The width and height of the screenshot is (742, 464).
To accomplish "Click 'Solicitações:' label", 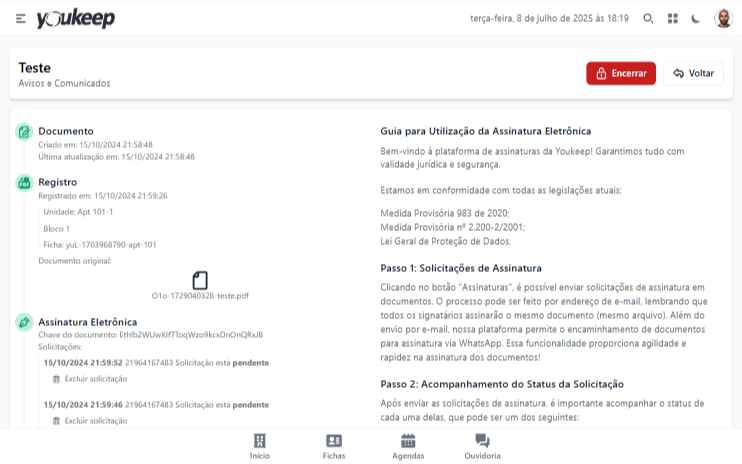I will (60, 347).
